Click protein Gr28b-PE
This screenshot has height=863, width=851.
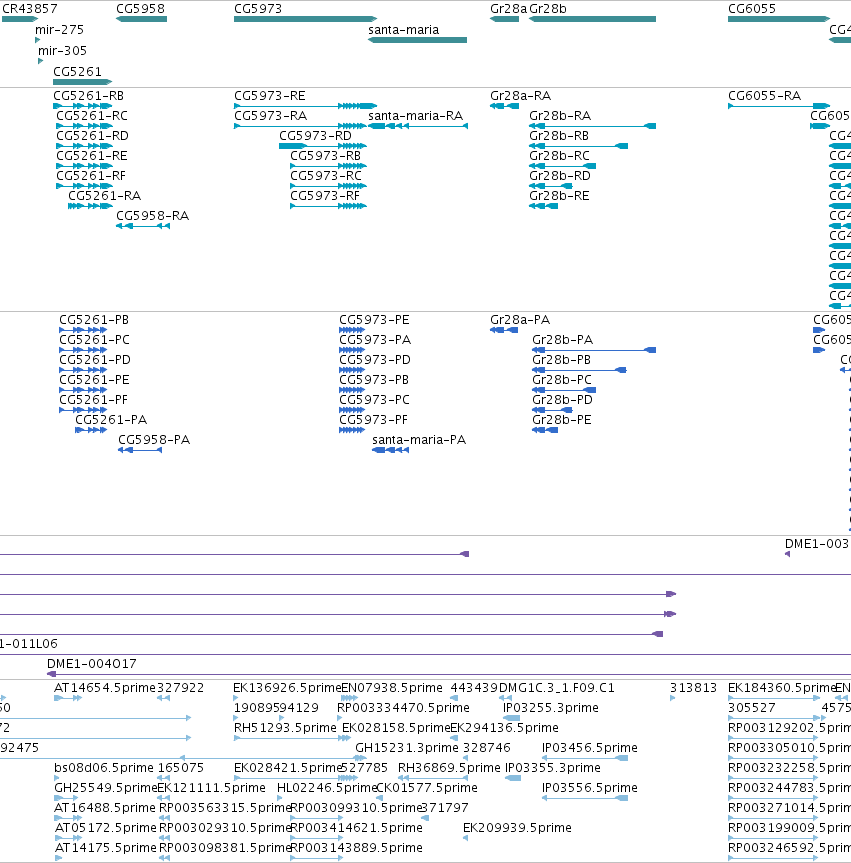click(x=562, y=419)
